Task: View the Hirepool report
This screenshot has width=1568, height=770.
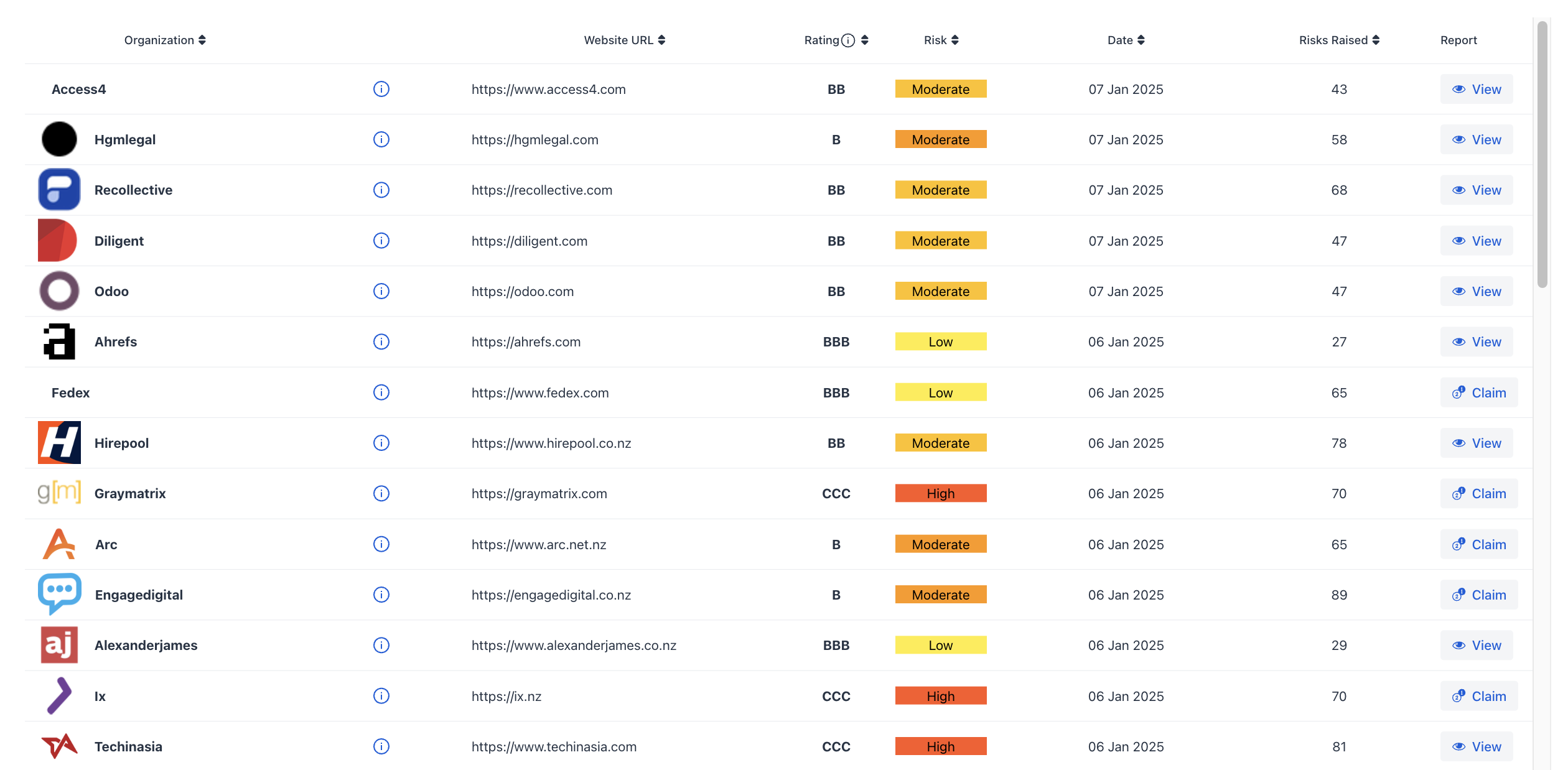Action: point(1477,443)
